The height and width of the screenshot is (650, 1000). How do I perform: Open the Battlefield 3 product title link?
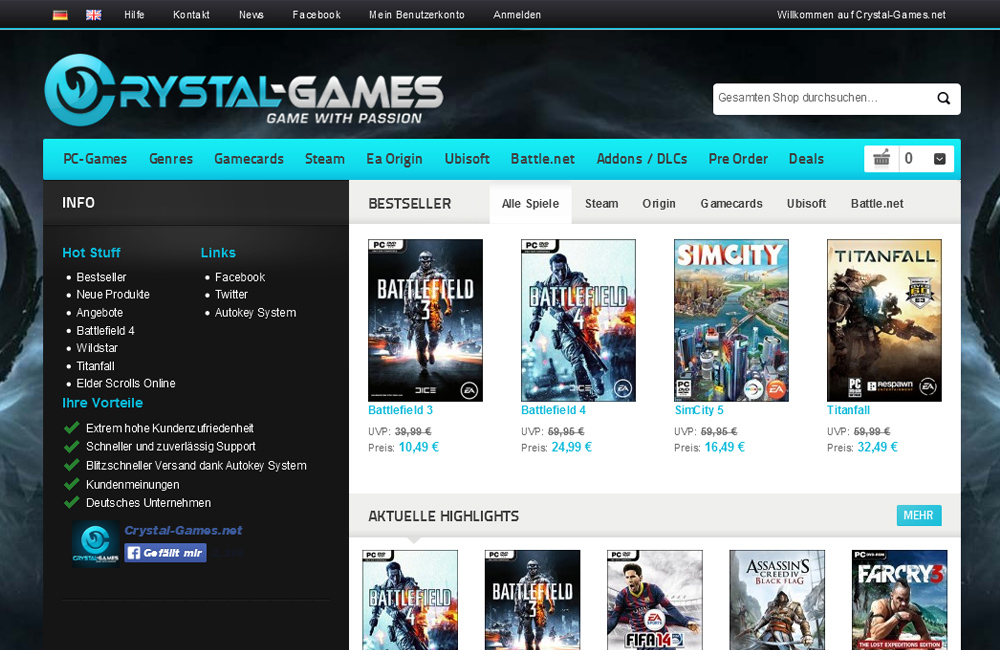point(401,410)
